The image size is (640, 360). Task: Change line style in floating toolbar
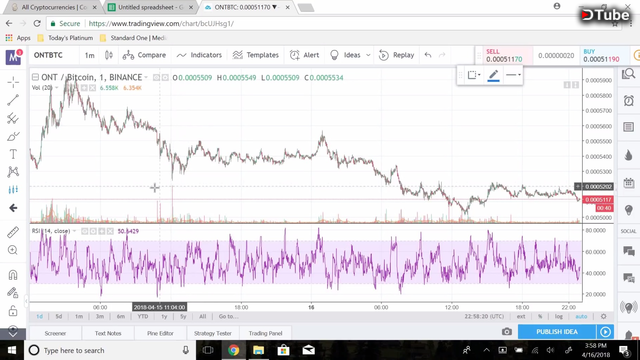click(x=513, y=75)
